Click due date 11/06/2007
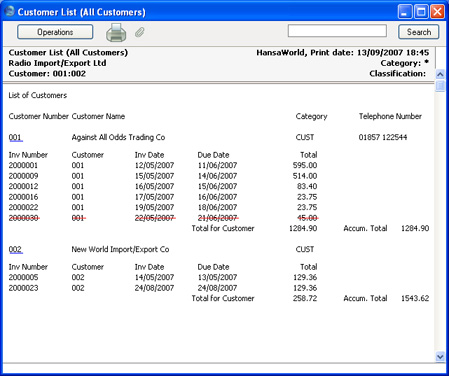This screenshot has height=376, width=449. pyautogui.click(x=217, y=165)
